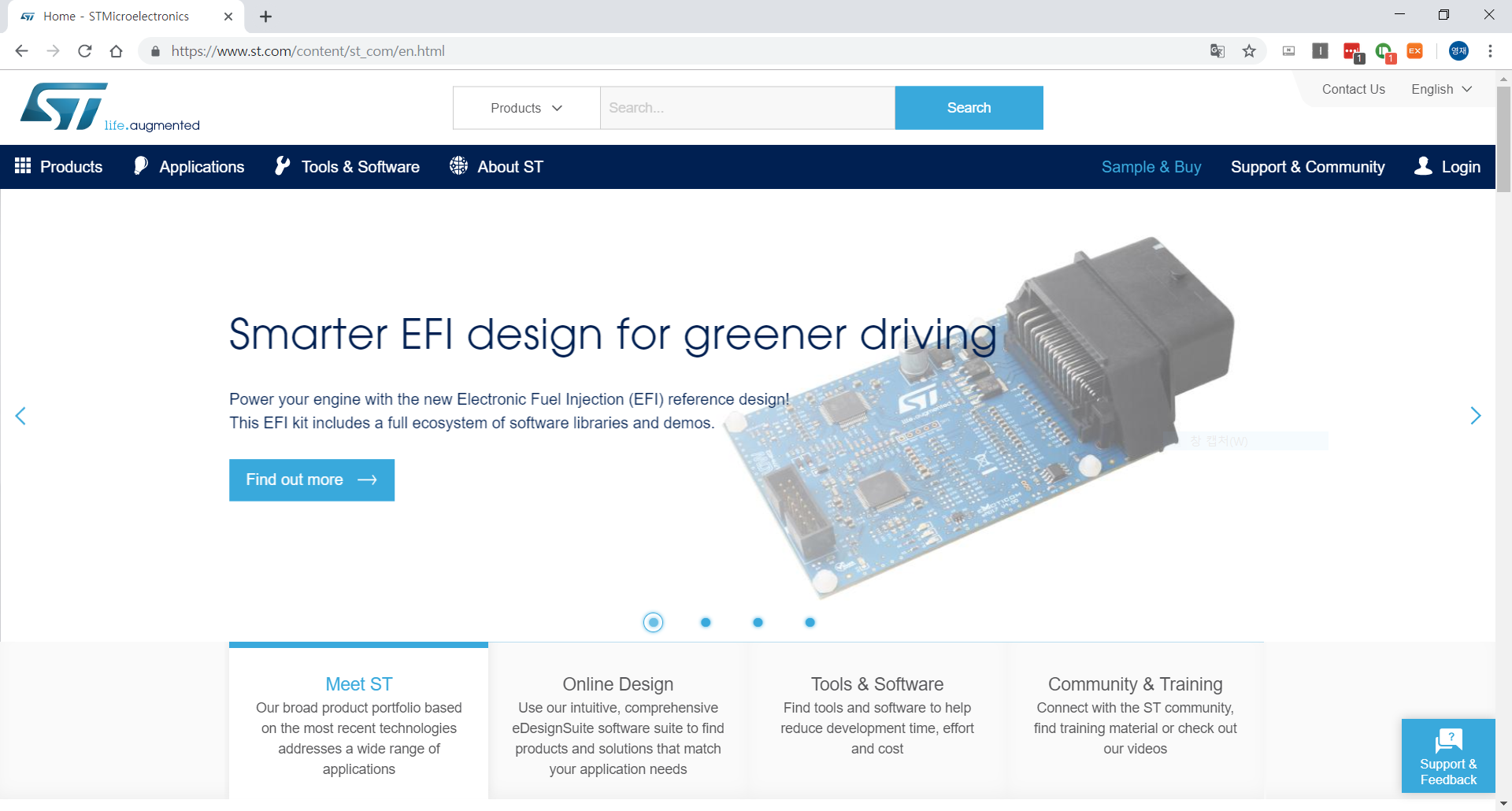Open a new browser tab with plus icon
This screenshot has width=1512, height=811.
(265, 17)
